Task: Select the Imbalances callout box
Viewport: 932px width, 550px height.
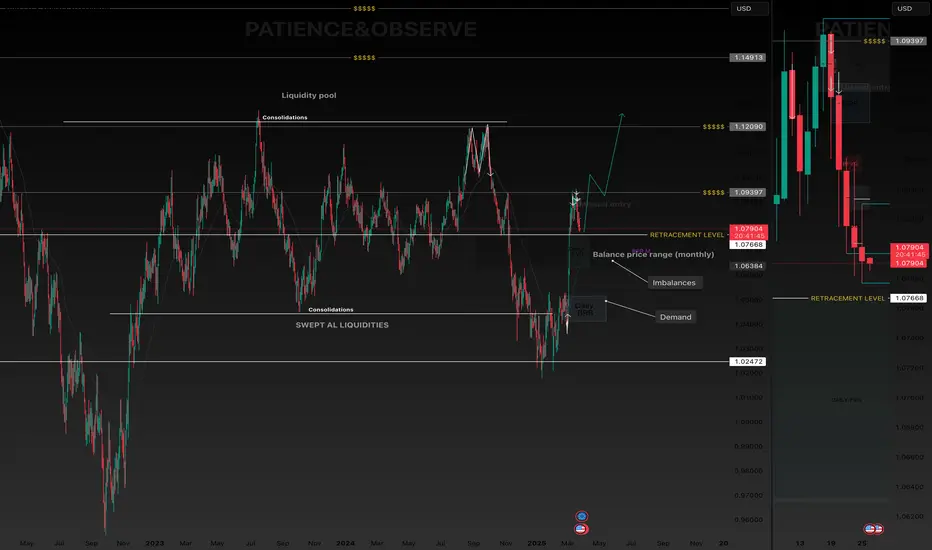Action: [674, 282]
